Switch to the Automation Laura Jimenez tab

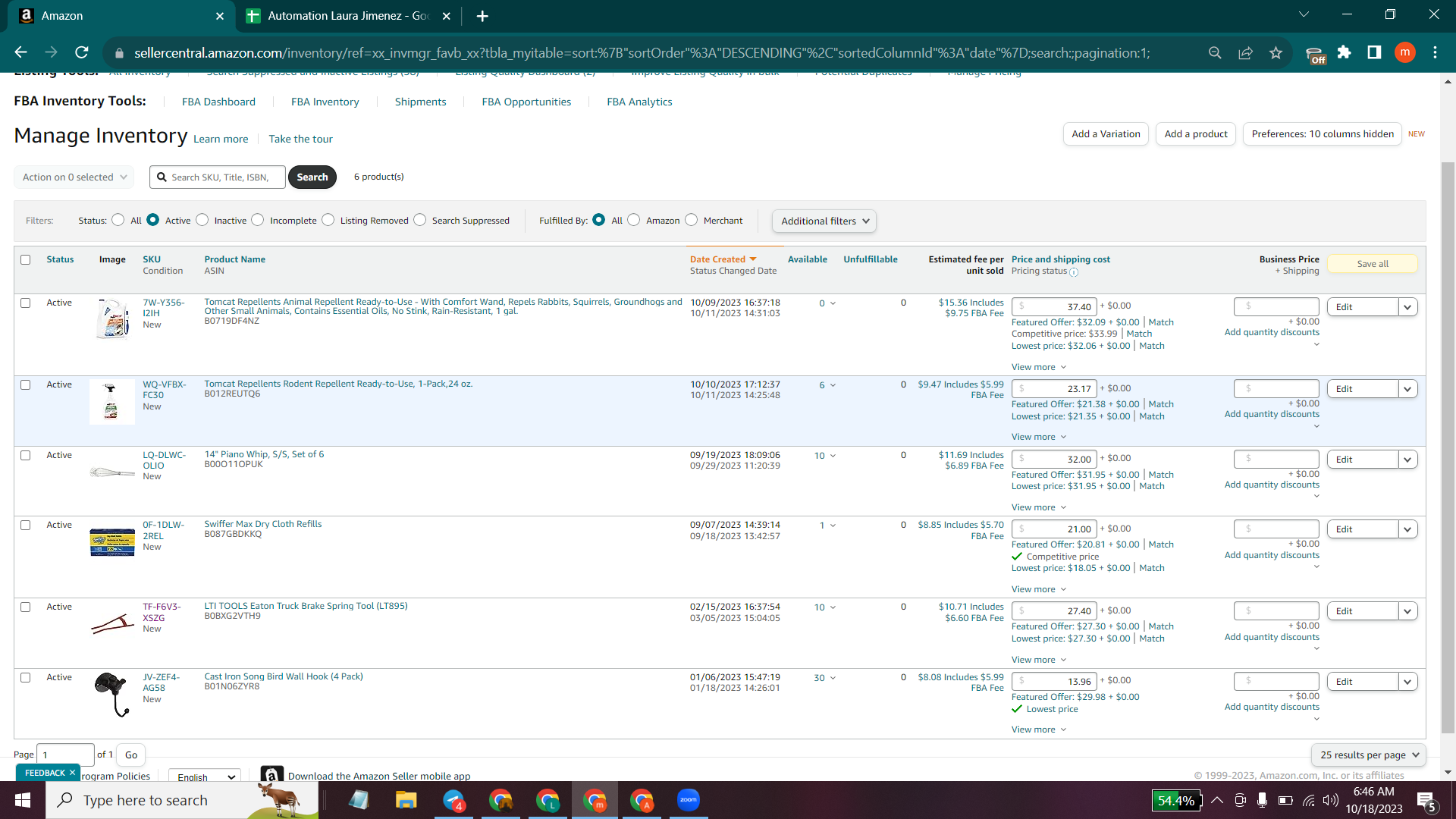(x=349, y=16)
